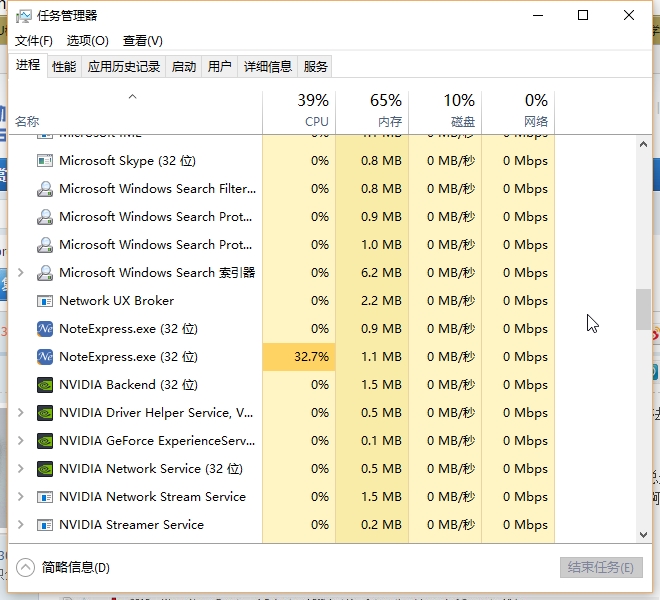Screen dimensions: 660x600
Task: Switch to the 性能 tab
Action: click(64, 67)
